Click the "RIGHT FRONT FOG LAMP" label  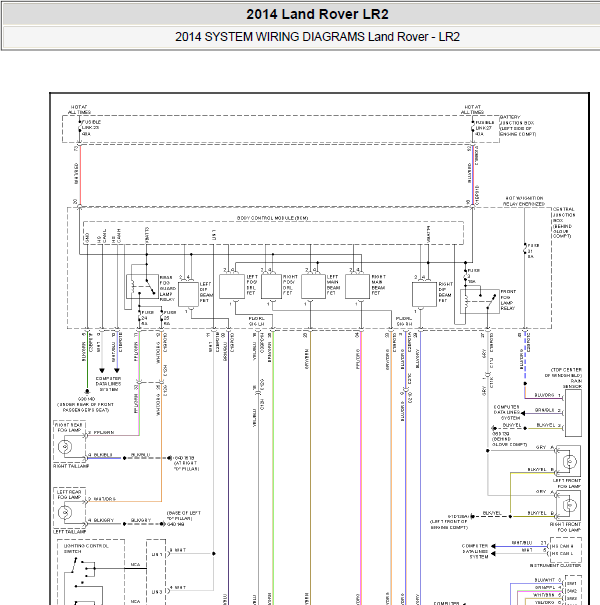[x=566, y=527]
